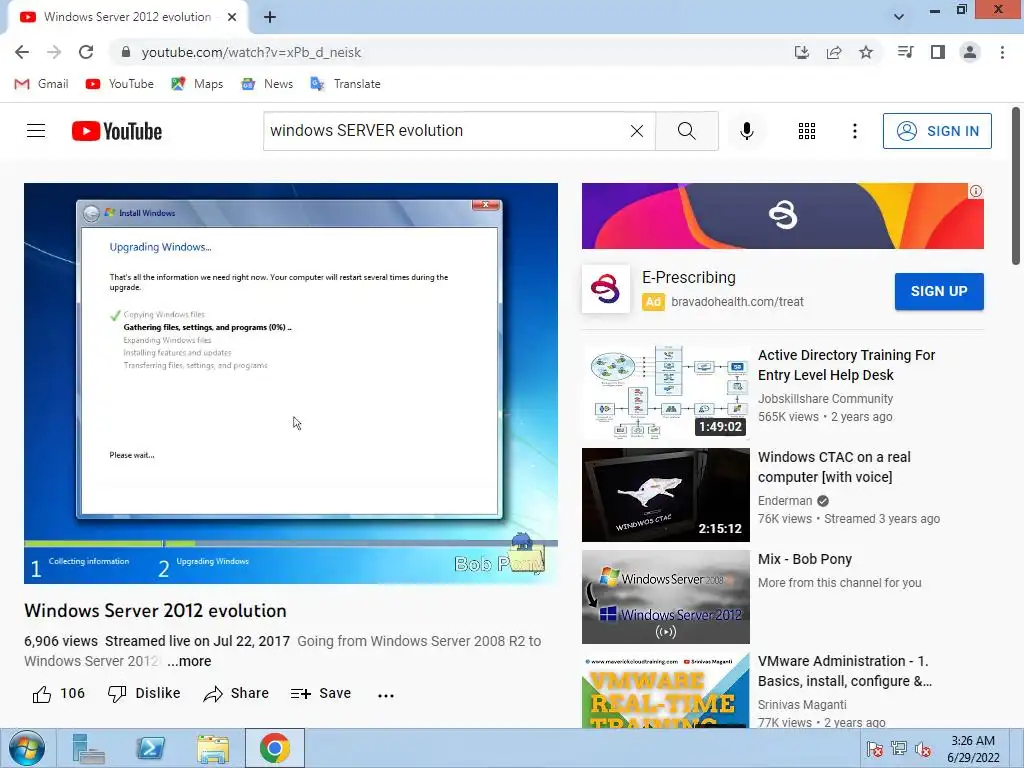Clear the search box with X icon
The height and width of the screenshot is (768, 1024).
(x=637, y=131)
